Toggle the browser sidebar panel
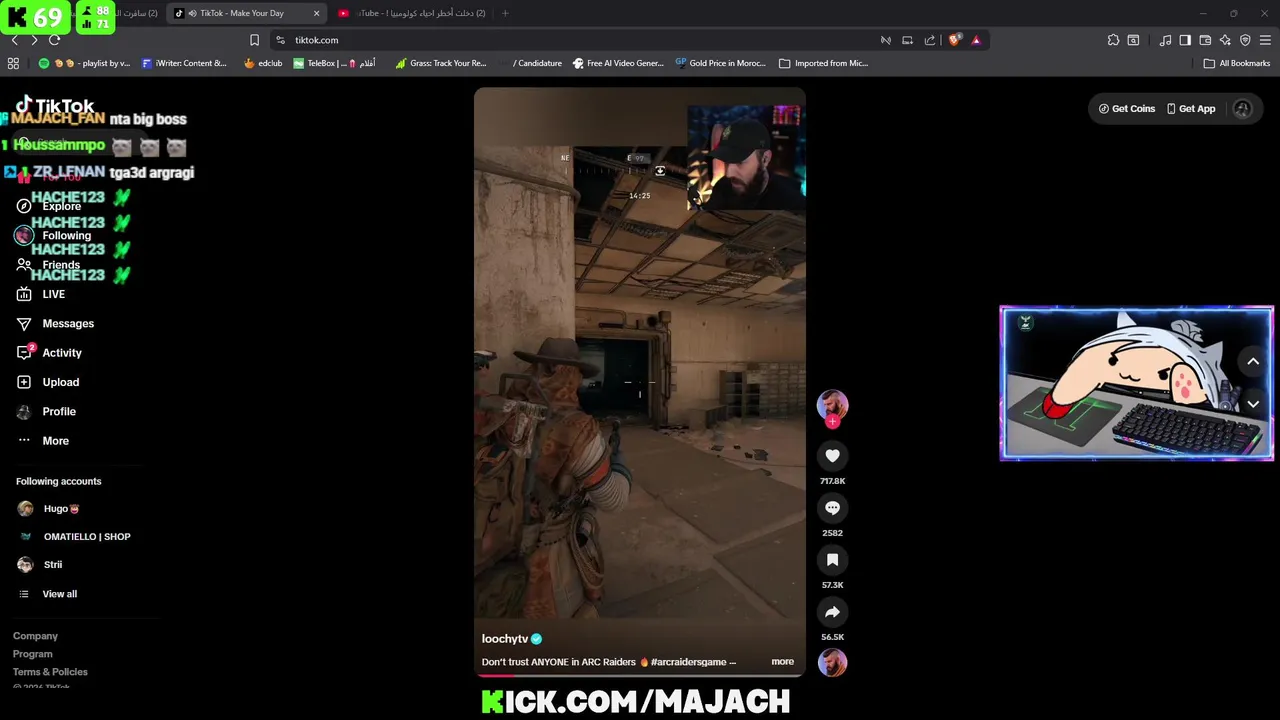Viewport: 1280px width, 720px height. tap(1185, 40)
